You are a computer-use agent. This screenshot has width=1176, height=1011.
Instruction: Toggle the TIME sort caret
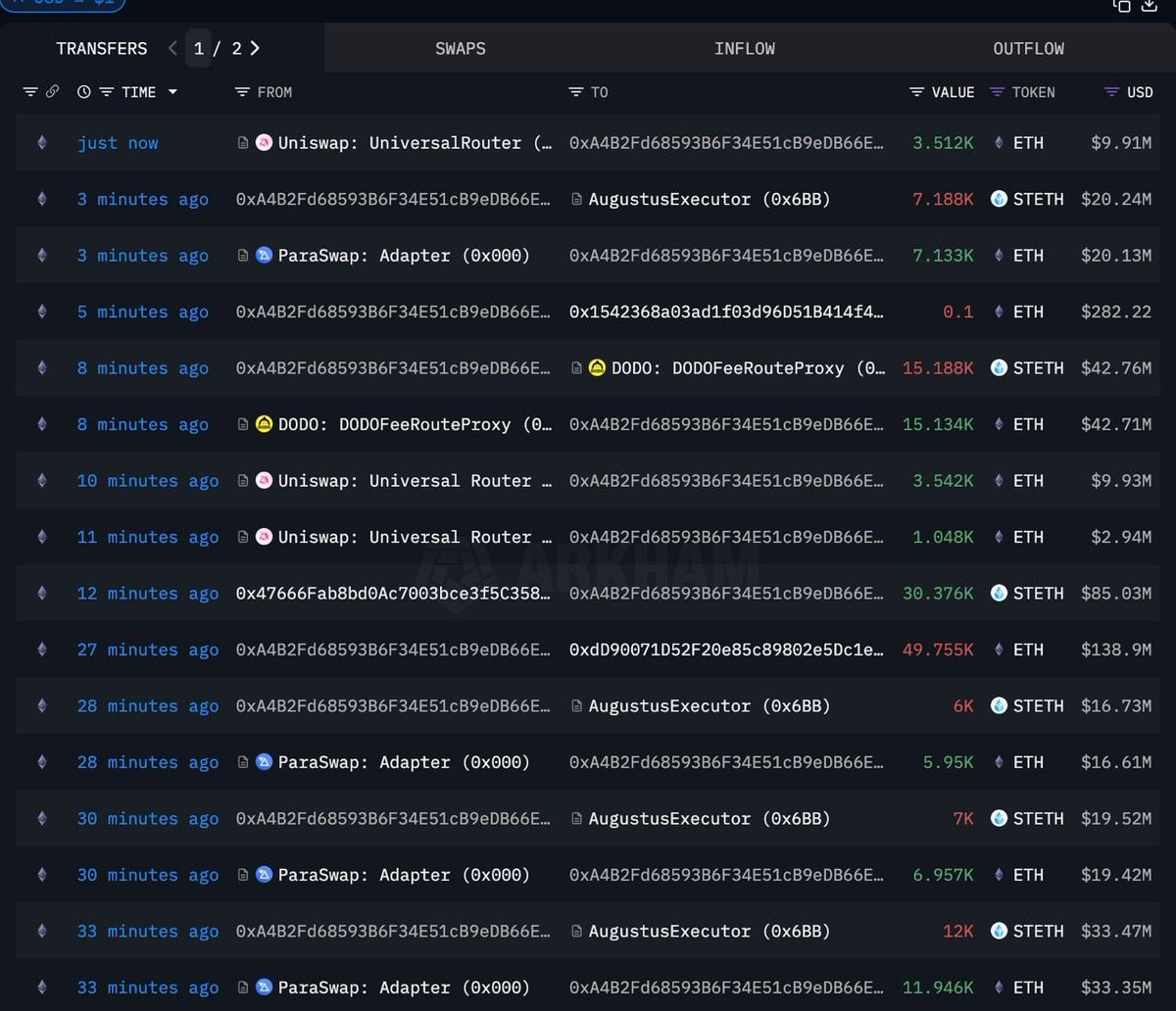click(173, 92)
